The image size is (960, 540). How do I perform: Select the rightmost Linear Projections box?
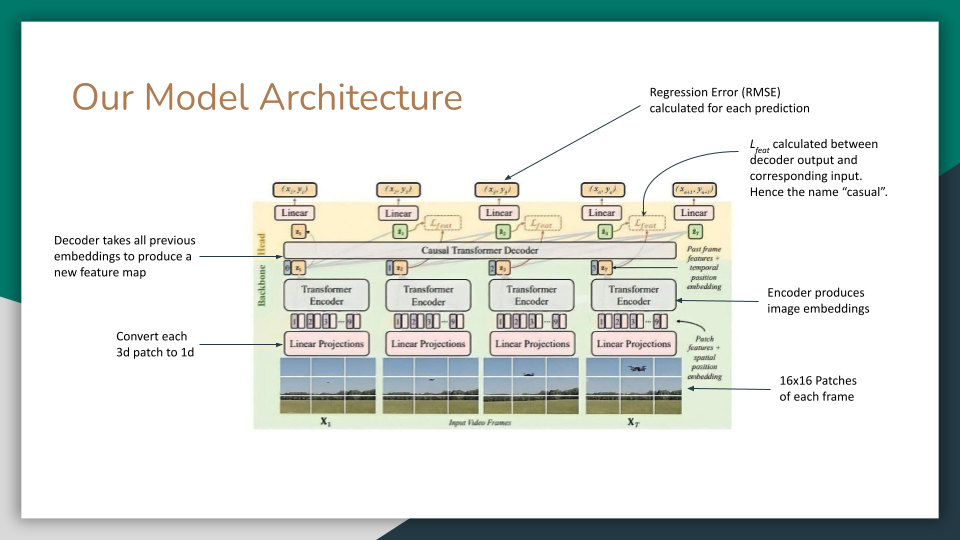coord(633,344)
